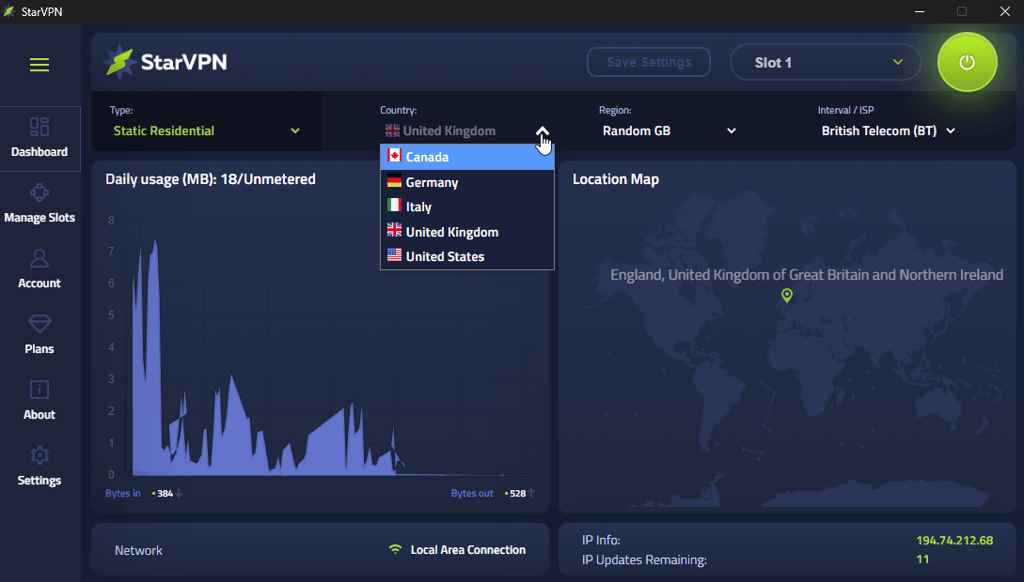Click the Save Settings button
The height and width of the screenshot is (582, 1024).
click(x=648, y=62)
